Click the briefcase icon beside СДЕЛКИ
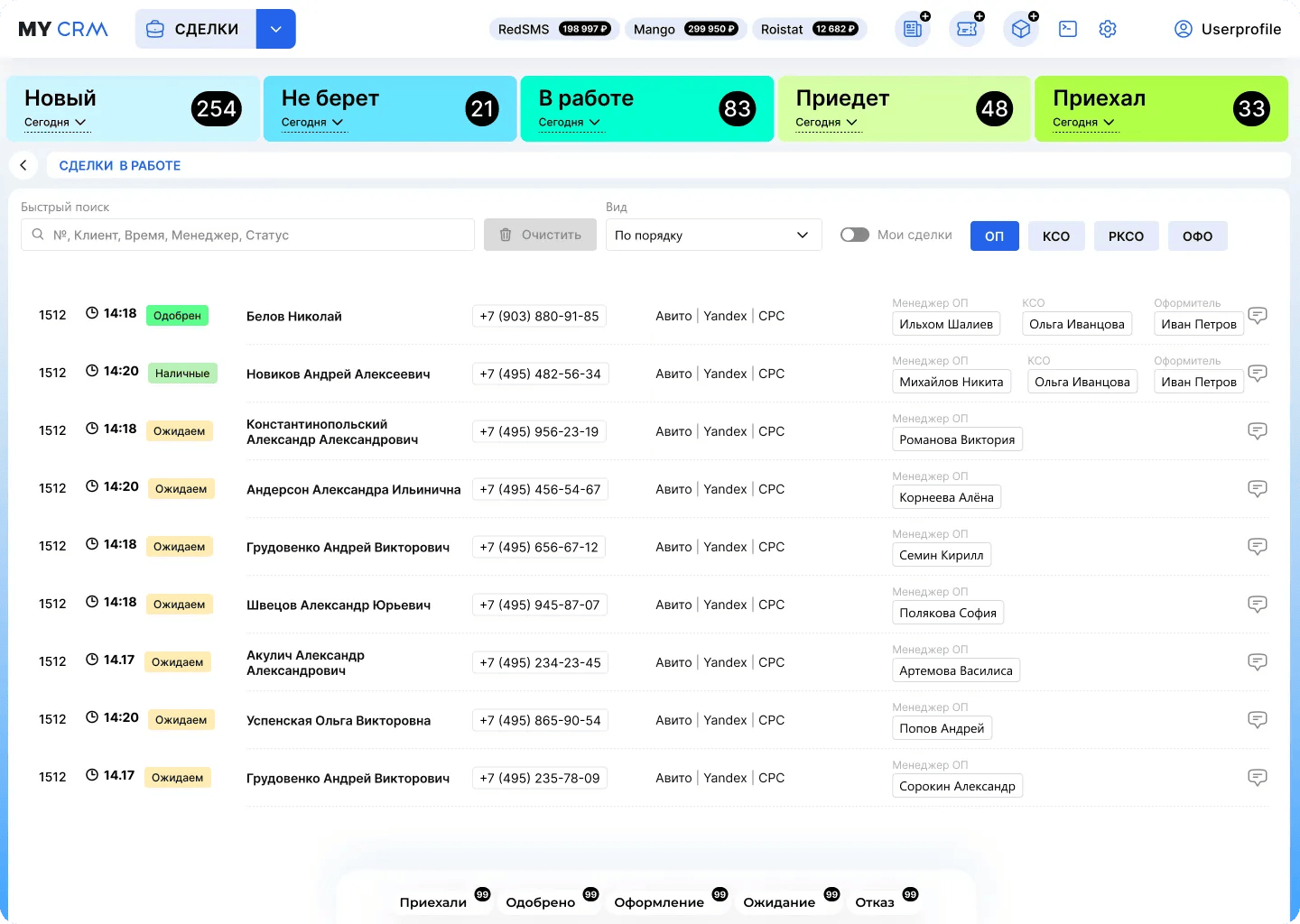Screen dimensions: 1300x924 pos(155,29)
